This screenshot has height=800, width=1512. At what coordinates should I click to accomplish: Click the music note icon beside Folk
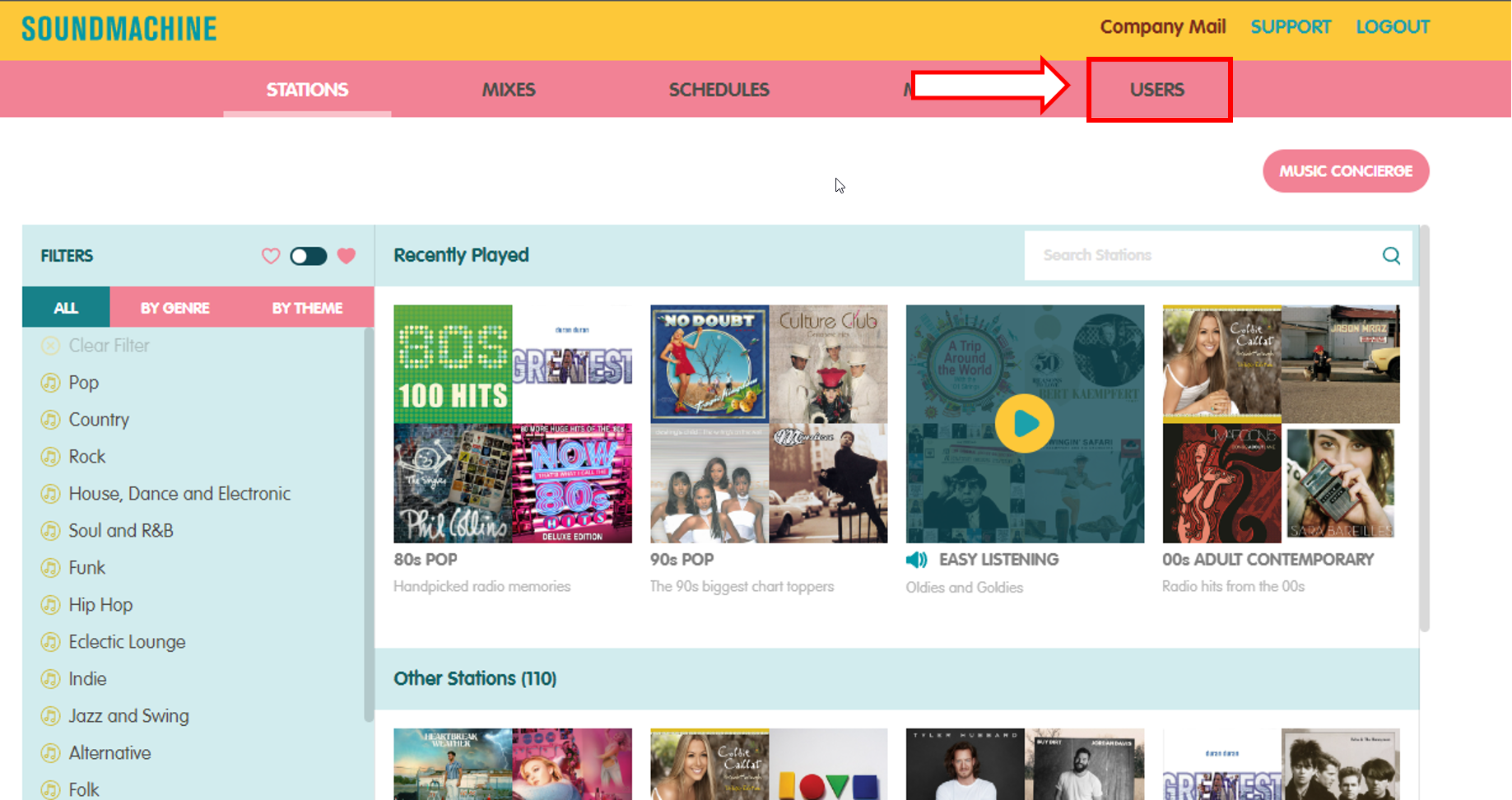coord(50,790)
